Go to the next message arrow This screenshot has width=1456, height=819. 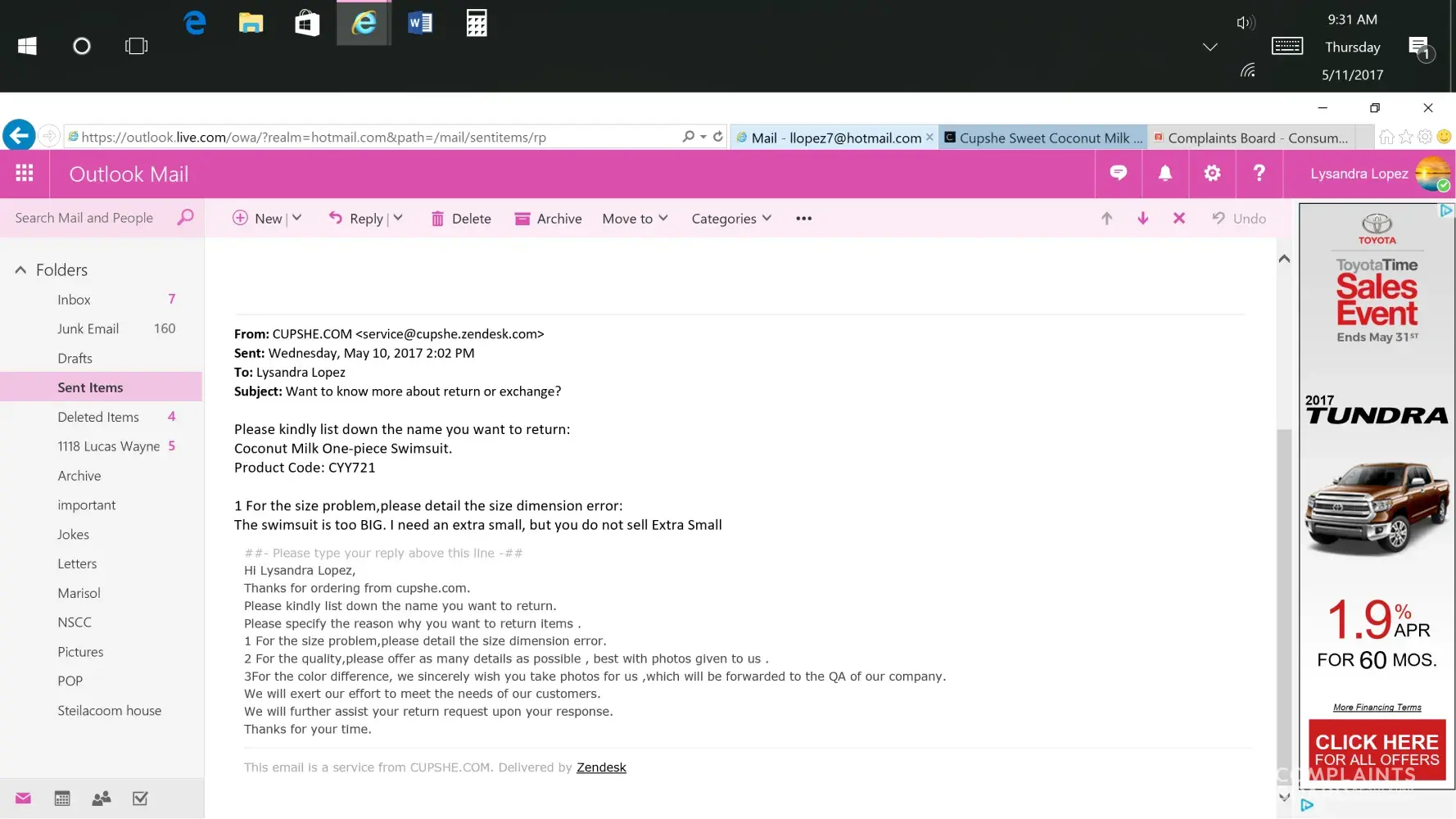(1142, 218)
